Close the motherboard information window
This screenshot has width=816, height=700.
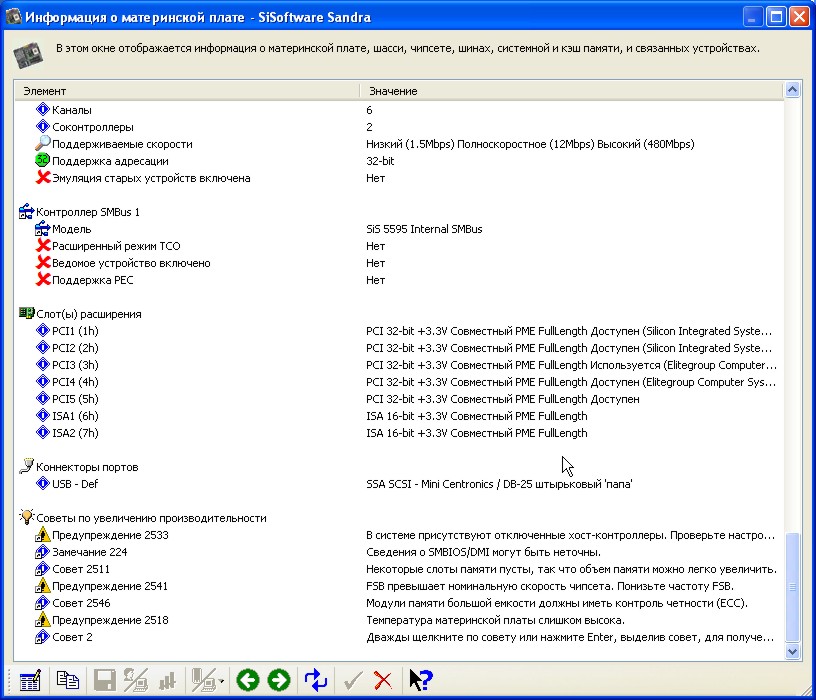[799, 17]
